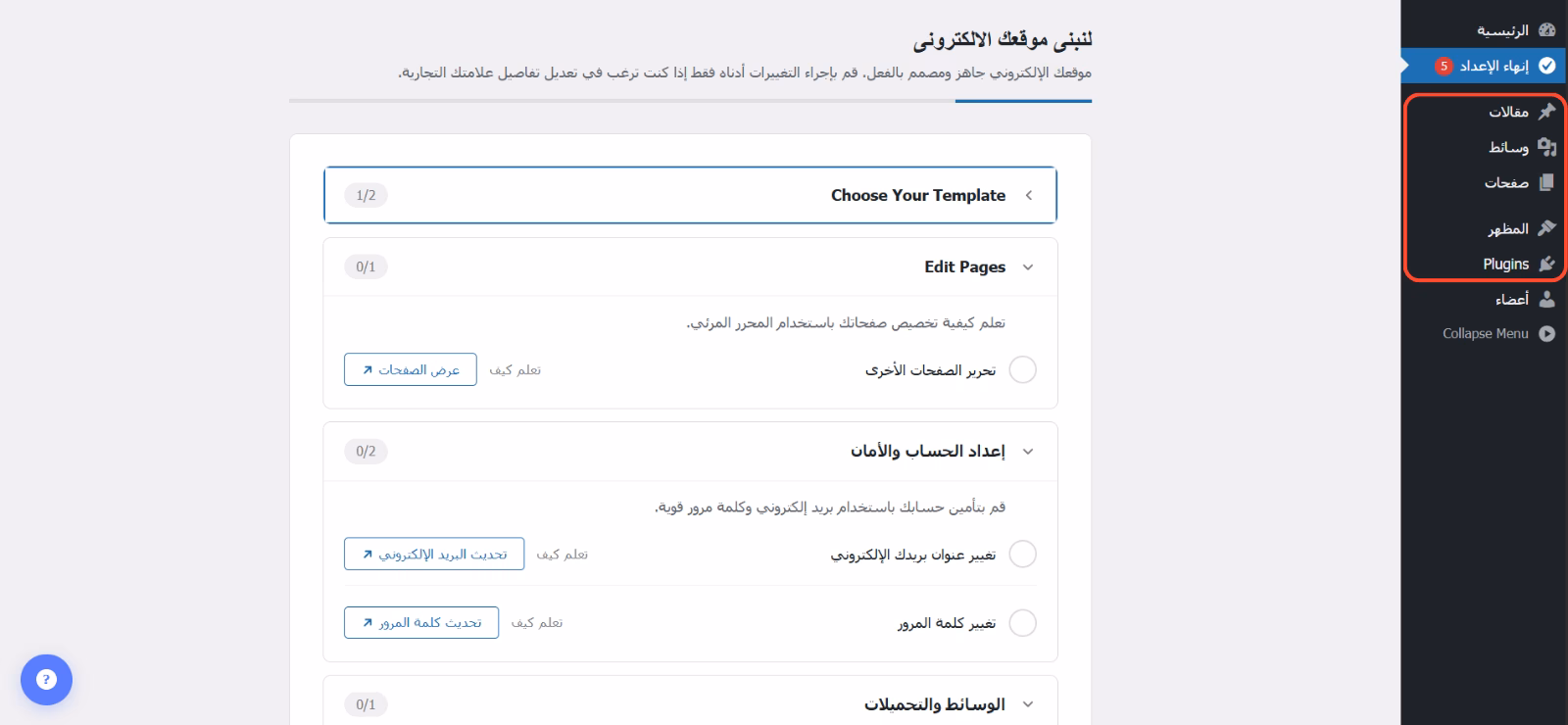Click the Pages icon in sidebar
1568x725 pixels.
click(x=1546, y=182)
